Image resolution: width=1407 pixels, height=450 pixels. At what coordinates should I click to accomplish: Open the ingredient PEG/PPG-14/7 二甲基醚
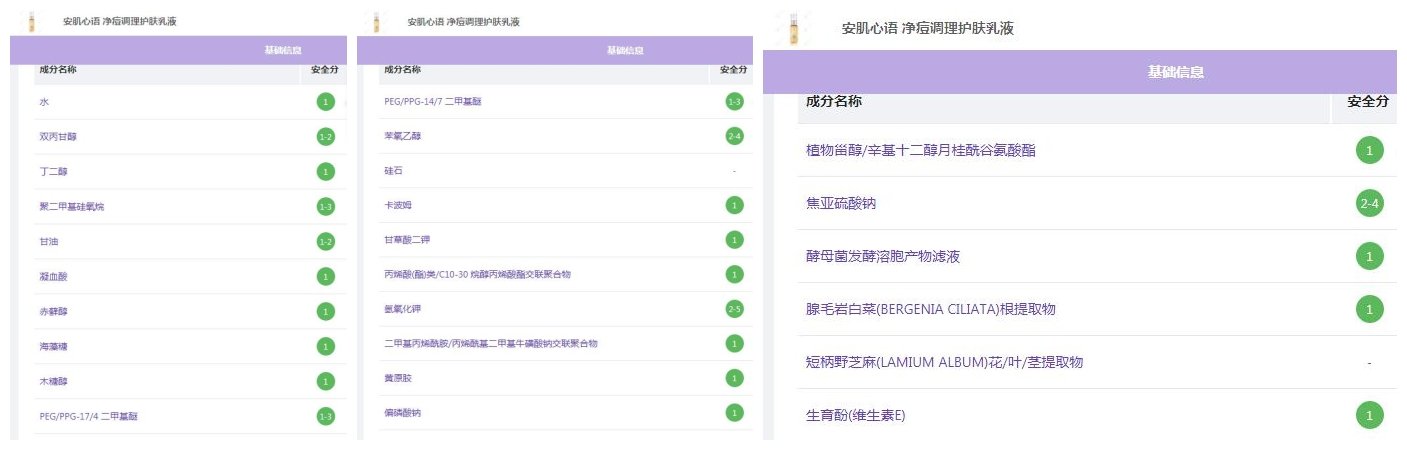433,101
